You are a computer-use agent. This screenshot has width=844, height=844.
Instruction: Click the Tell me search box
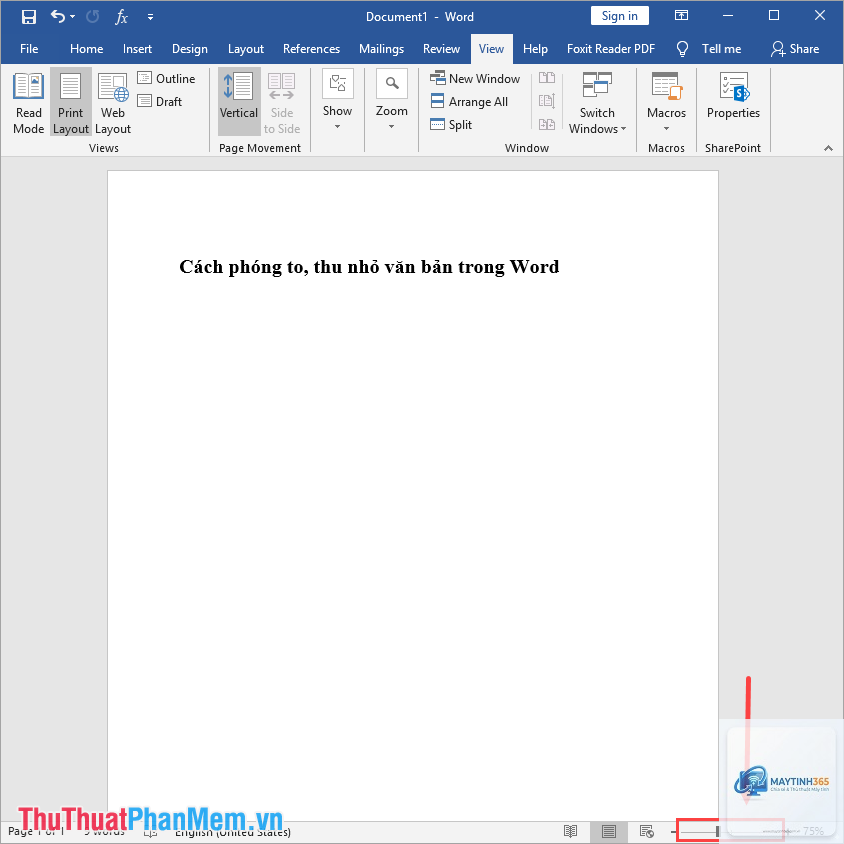tap(709, 49)
